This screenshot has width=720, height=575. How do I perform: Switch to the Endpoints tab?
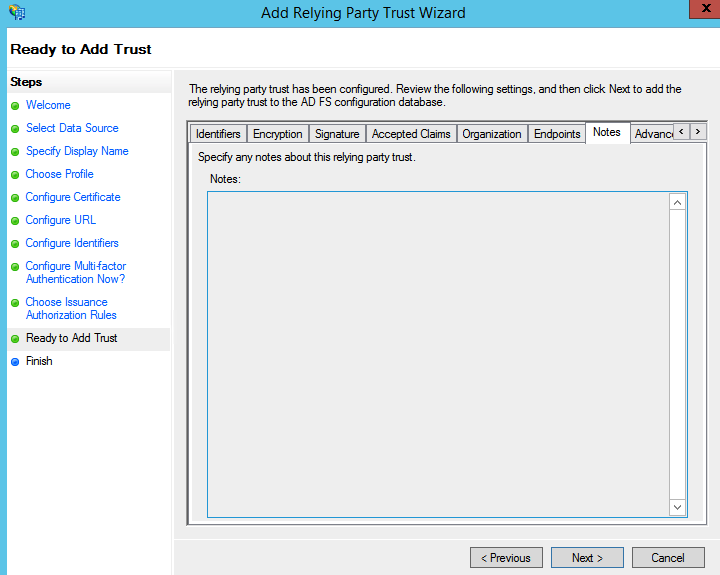click(557, 134)
